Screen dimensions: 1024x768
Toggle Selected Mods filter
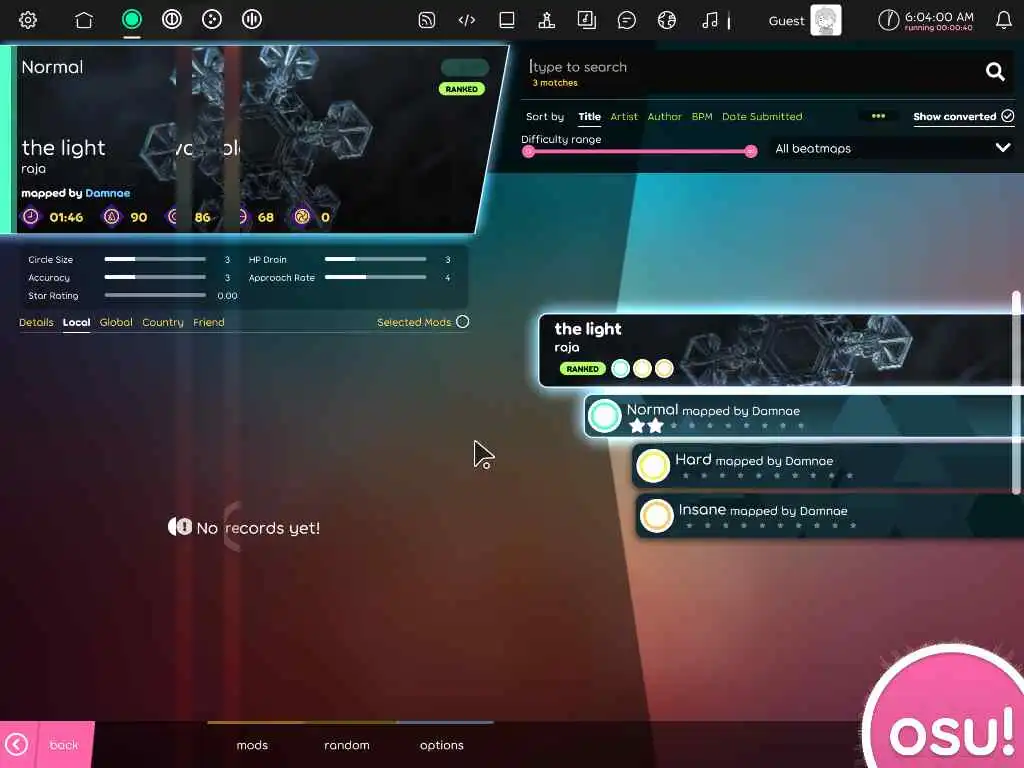point(423,322)
